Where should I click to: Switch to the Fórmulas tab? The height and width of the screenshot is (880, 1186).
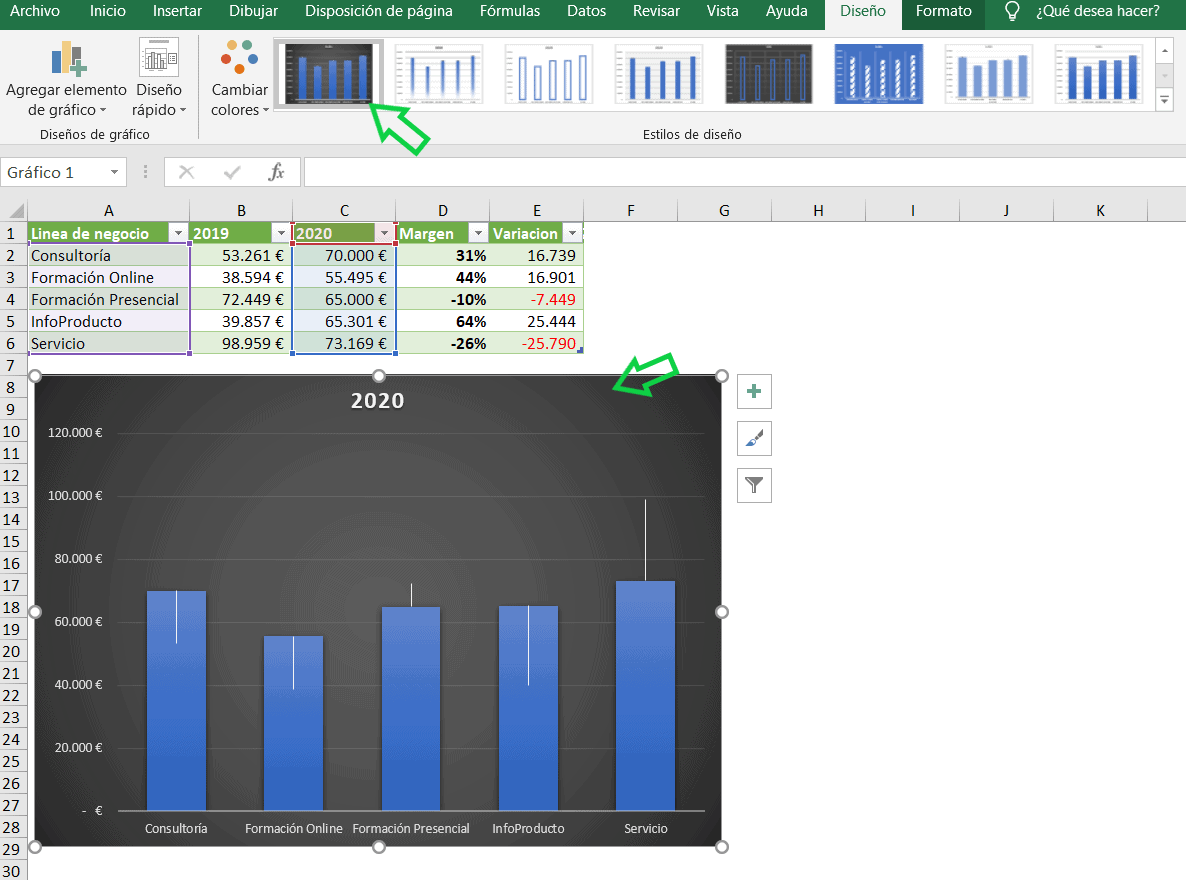510,11
